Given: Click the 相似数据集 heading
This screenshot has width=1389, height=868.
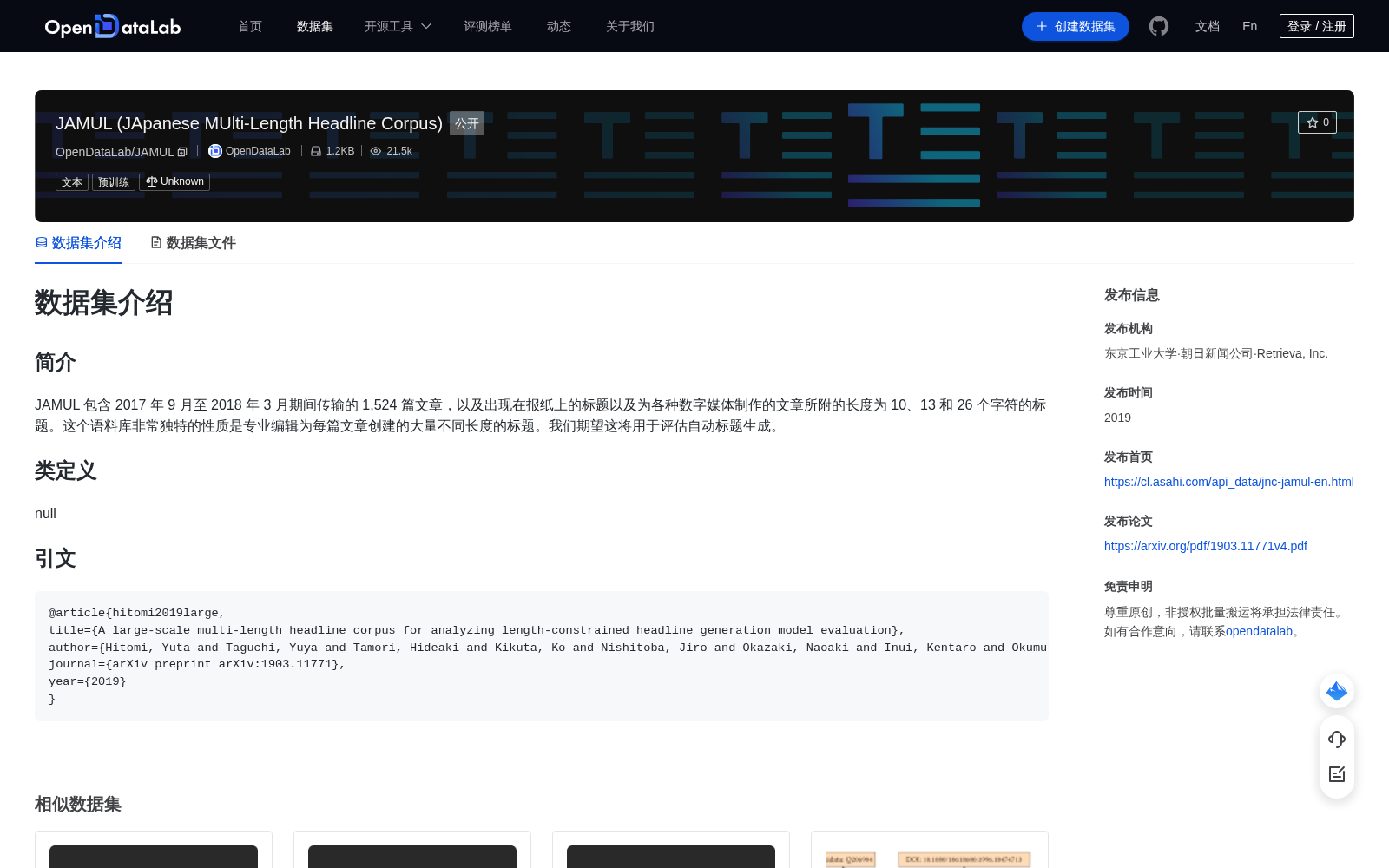Looking at the screenshot, I should point(78,805).
